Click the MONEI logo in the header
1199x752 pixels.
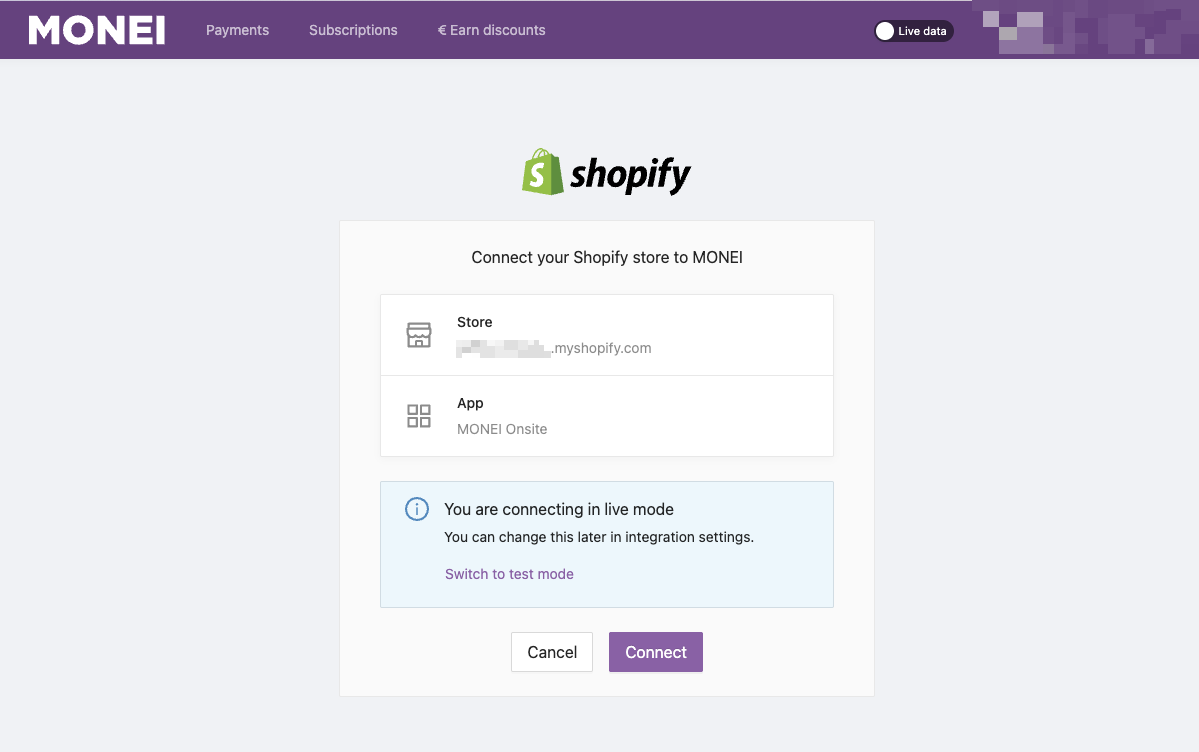tap(97, 30)
